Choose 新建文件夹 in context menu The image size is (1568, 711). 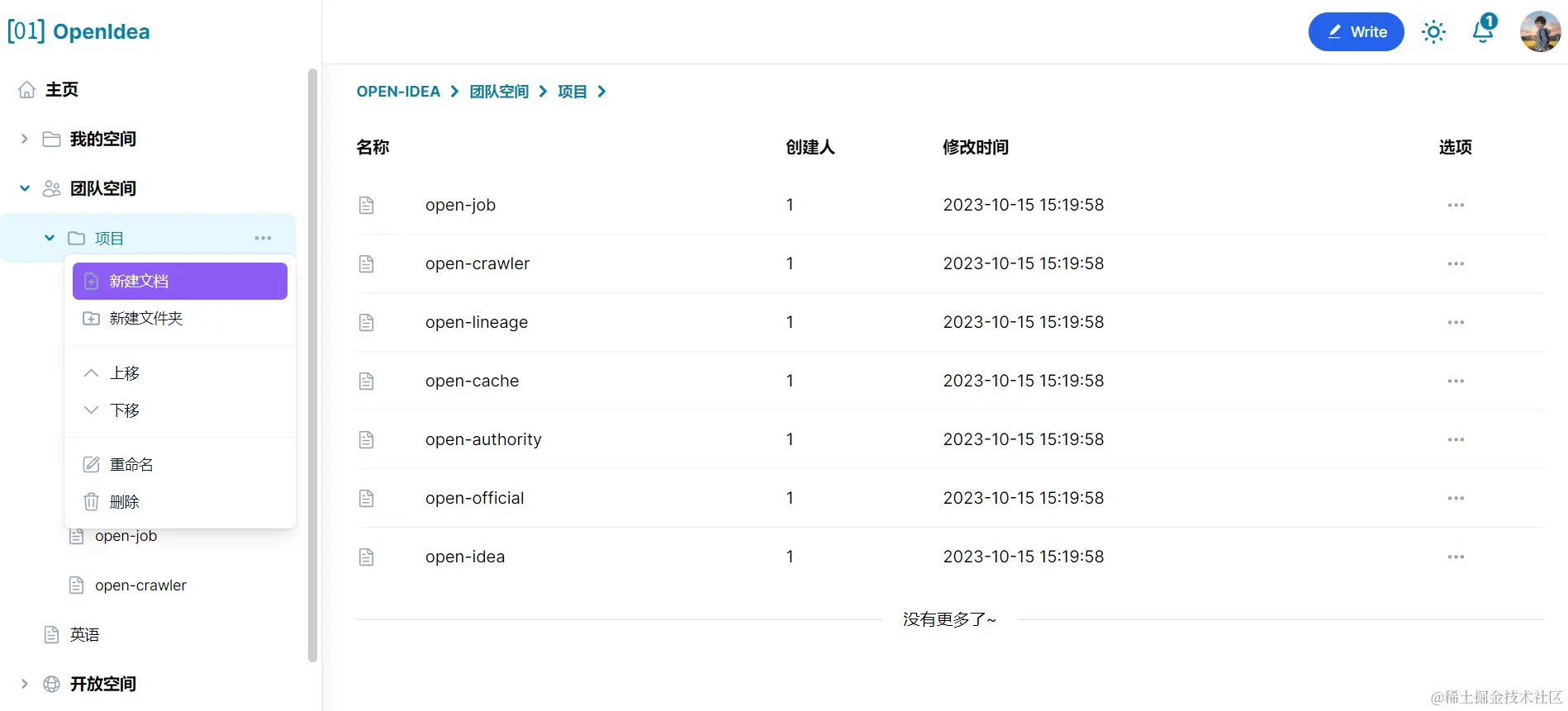click(x=145, y=319)
